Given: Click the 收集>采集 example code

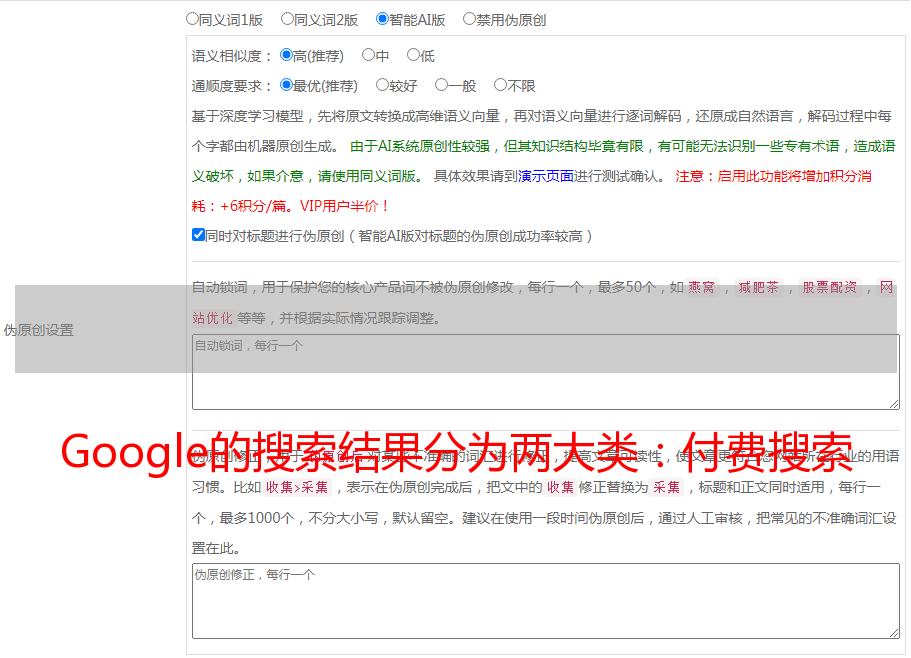Looking at the screenshot, I should 297,487.
